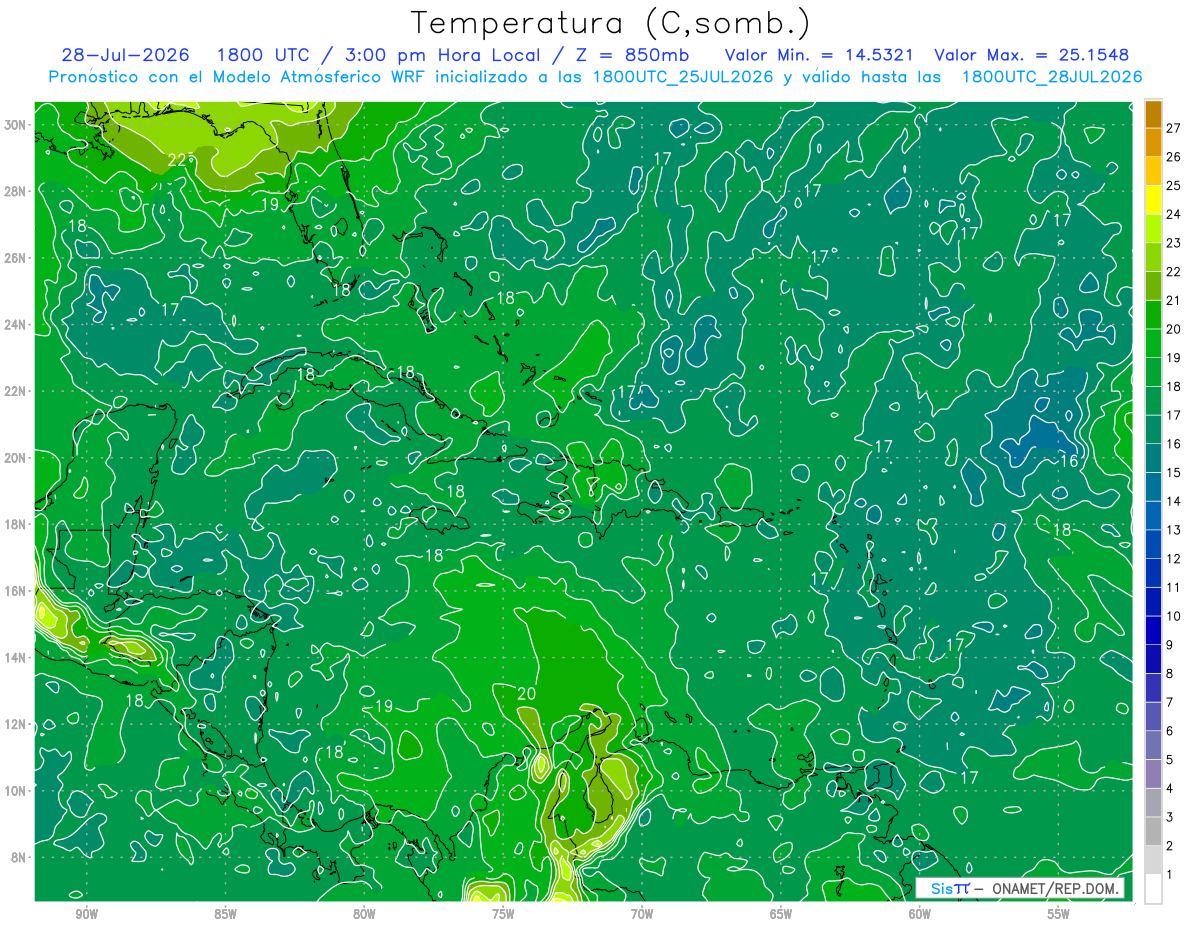Click the "30N" latitude axis label
Screen dimensions: 1200x927
[x=16, y=125]
